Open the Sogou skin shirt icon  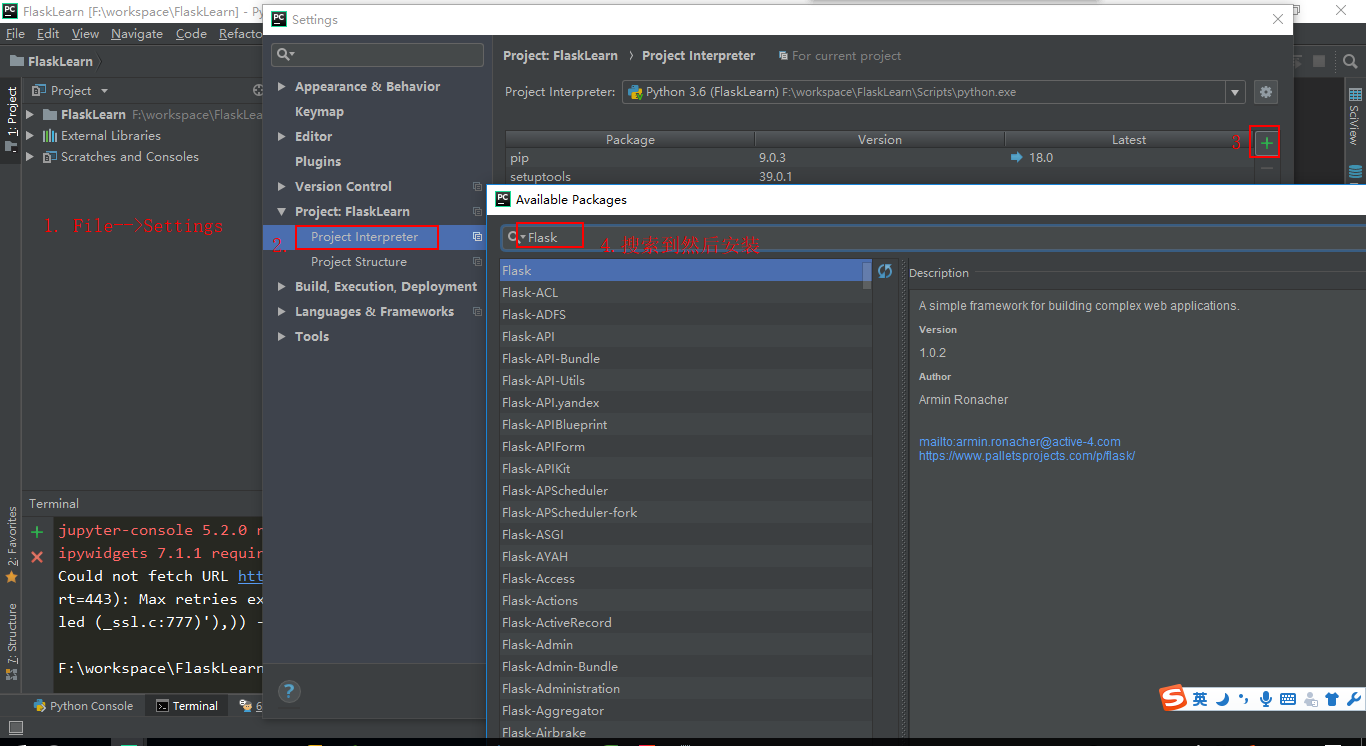tap(1332, 699)
